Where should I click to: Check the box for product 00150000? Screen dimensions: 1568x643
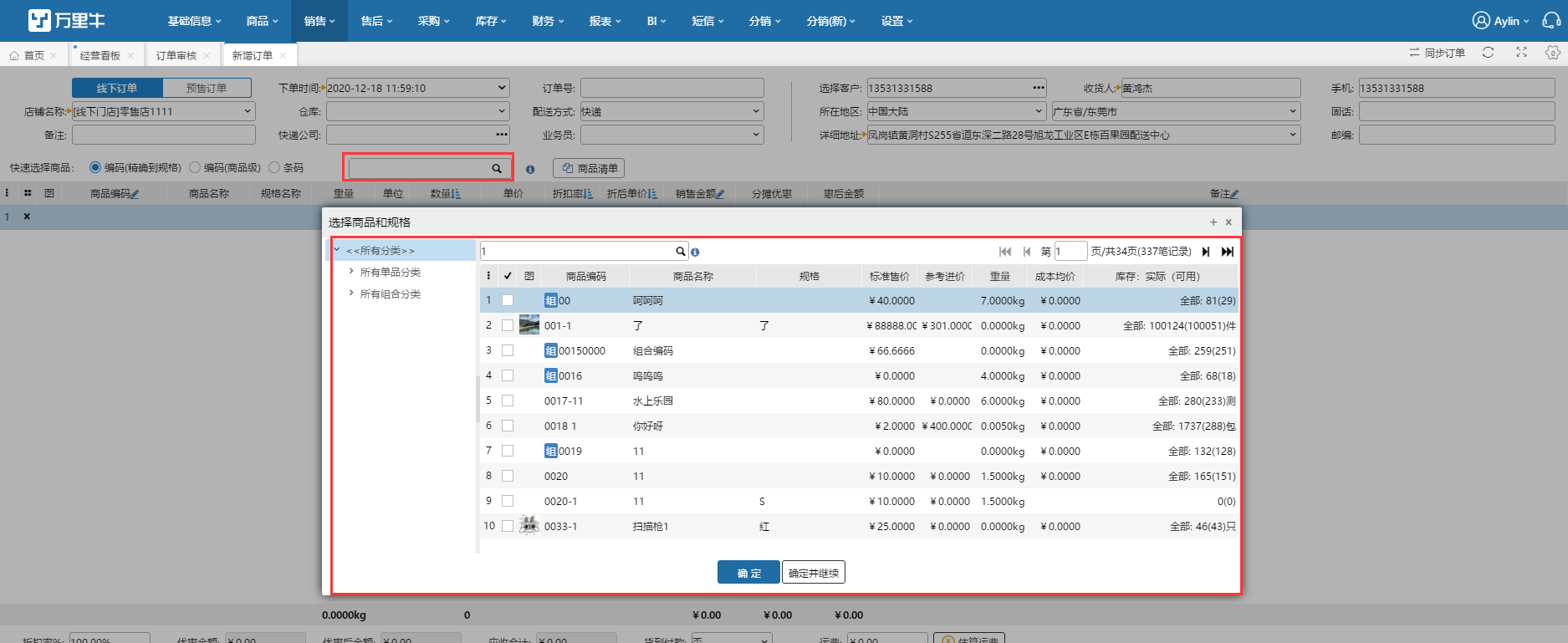click(x=508, y=350)
